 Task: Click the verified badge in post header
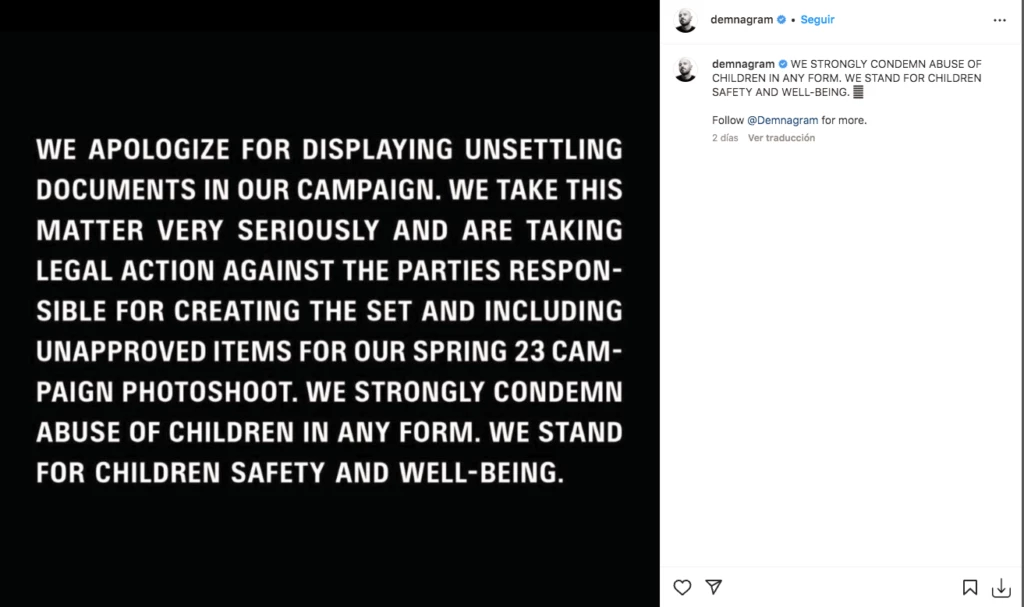[x=781, y=20]
